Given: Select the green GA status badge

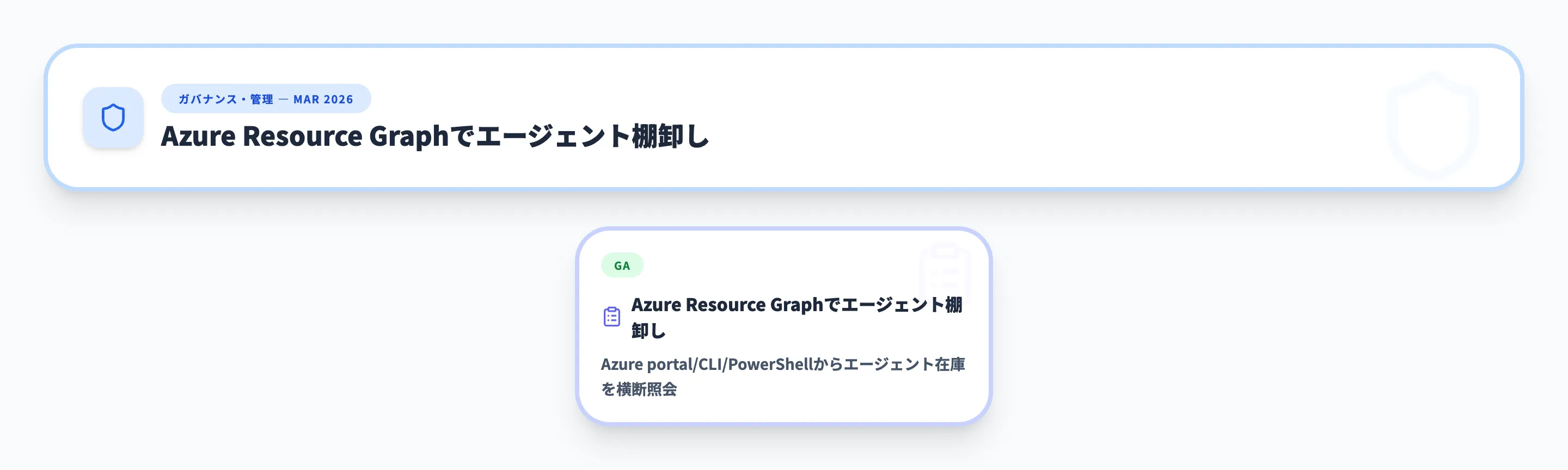Looking at the screenshot, I should coord(621,265).
